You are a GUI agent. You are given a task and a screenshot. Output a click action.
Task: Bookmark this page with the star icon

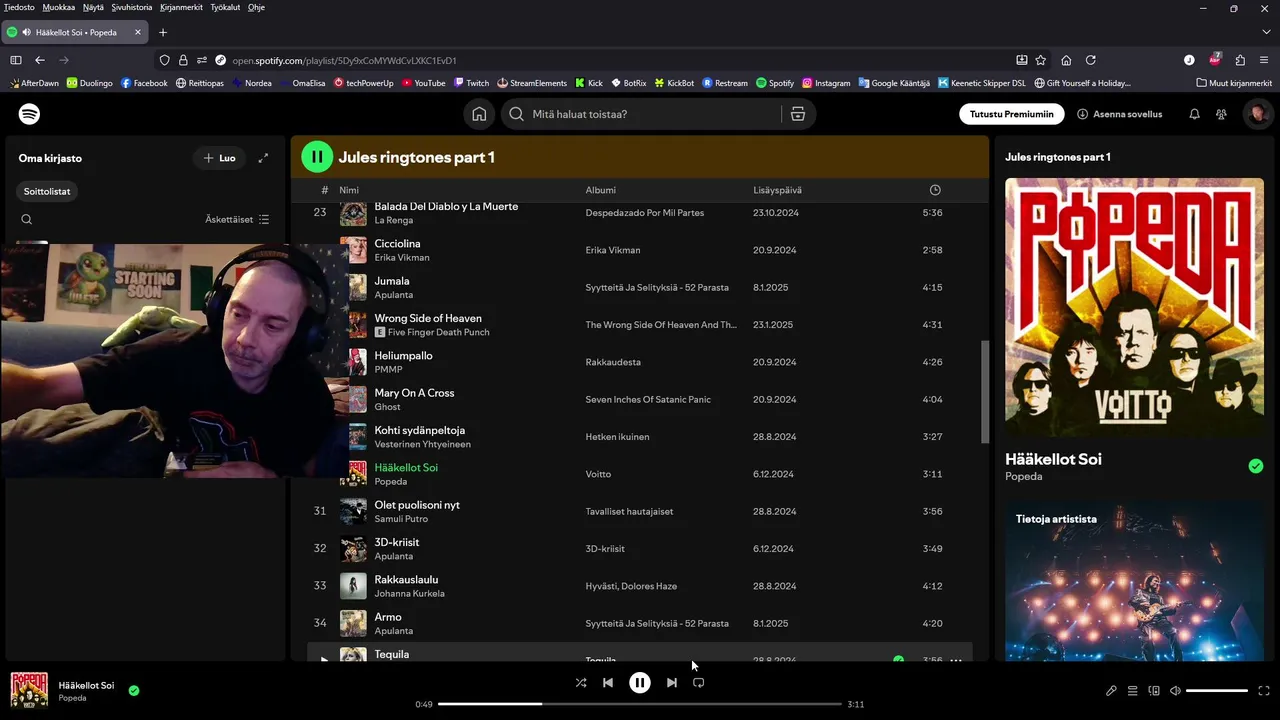point(1041,60)
